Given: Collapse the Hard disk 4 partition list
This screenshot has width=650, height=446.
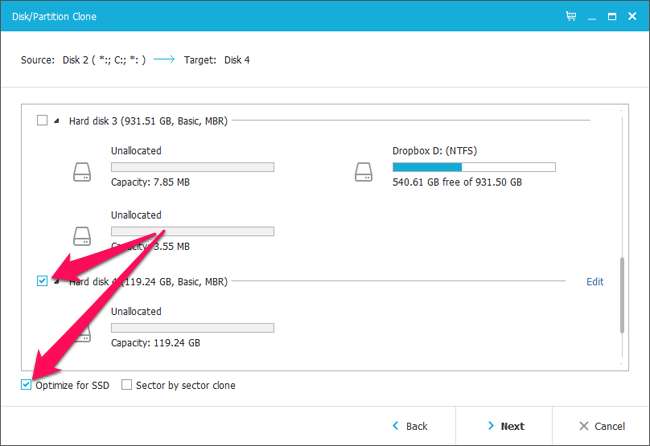Looking at the screenshot, I should pyautogui.click(x=57, y=282).
